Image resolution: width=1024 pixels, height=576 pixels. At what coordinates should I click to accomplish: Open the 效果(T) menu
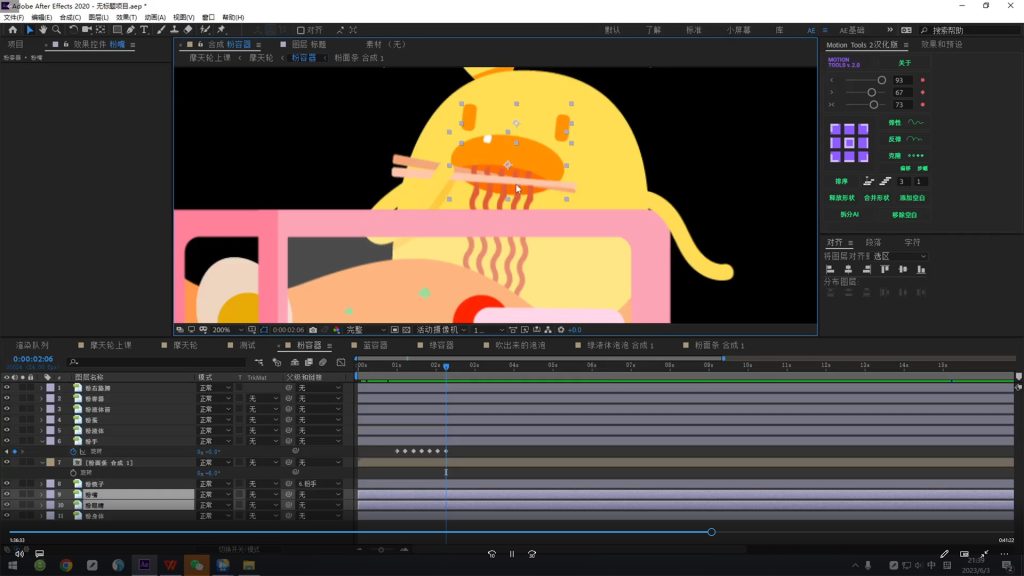(127, 17)
